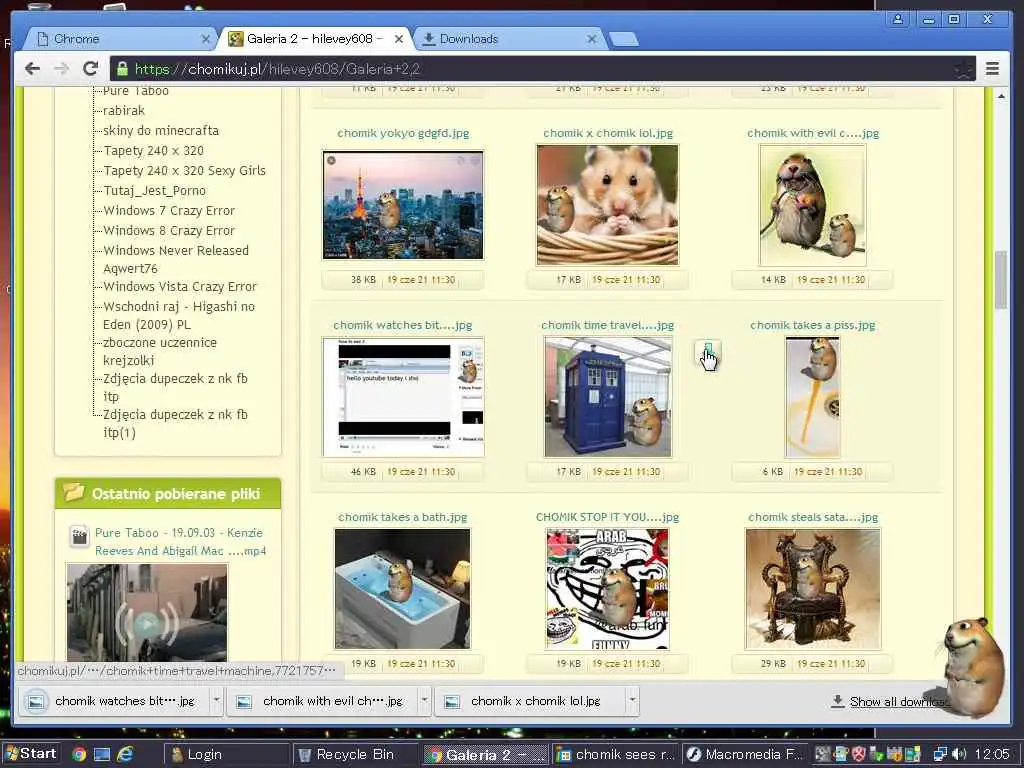The height and width of the screenshot is (768, 1024).
Task: Click the browser forward arrow
Action: pos(61,69)
